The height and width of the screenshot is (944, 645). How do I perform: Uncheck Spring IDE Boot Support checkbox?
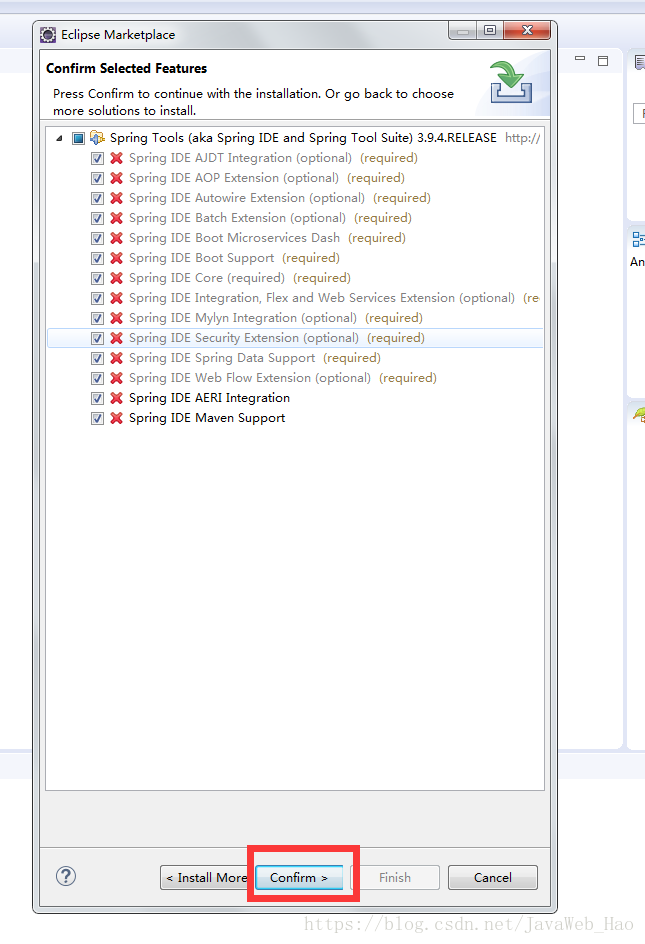click(x=97, y=258)
